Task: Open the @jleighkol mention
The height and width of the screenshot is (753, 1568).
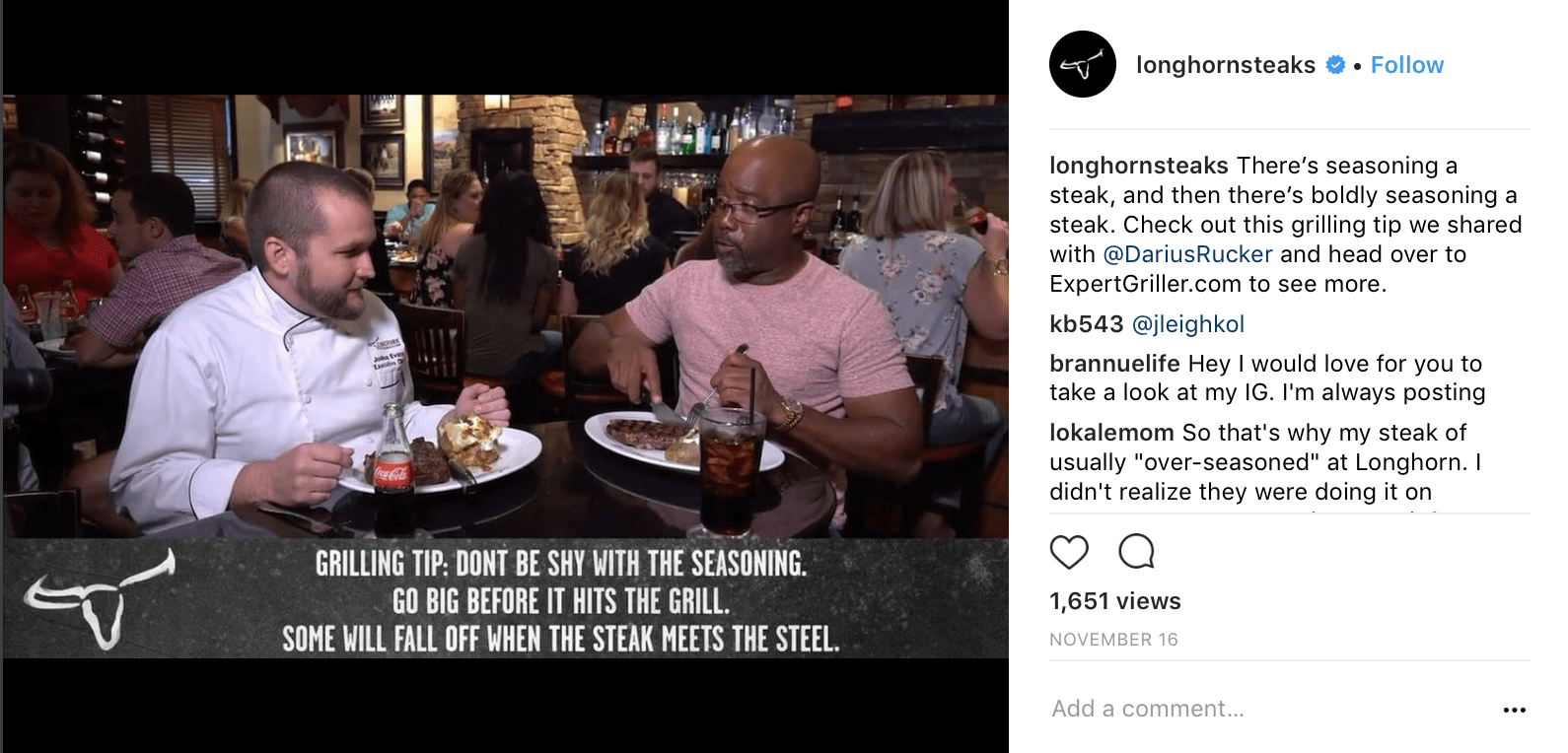Action: [x=1188, y=324]
